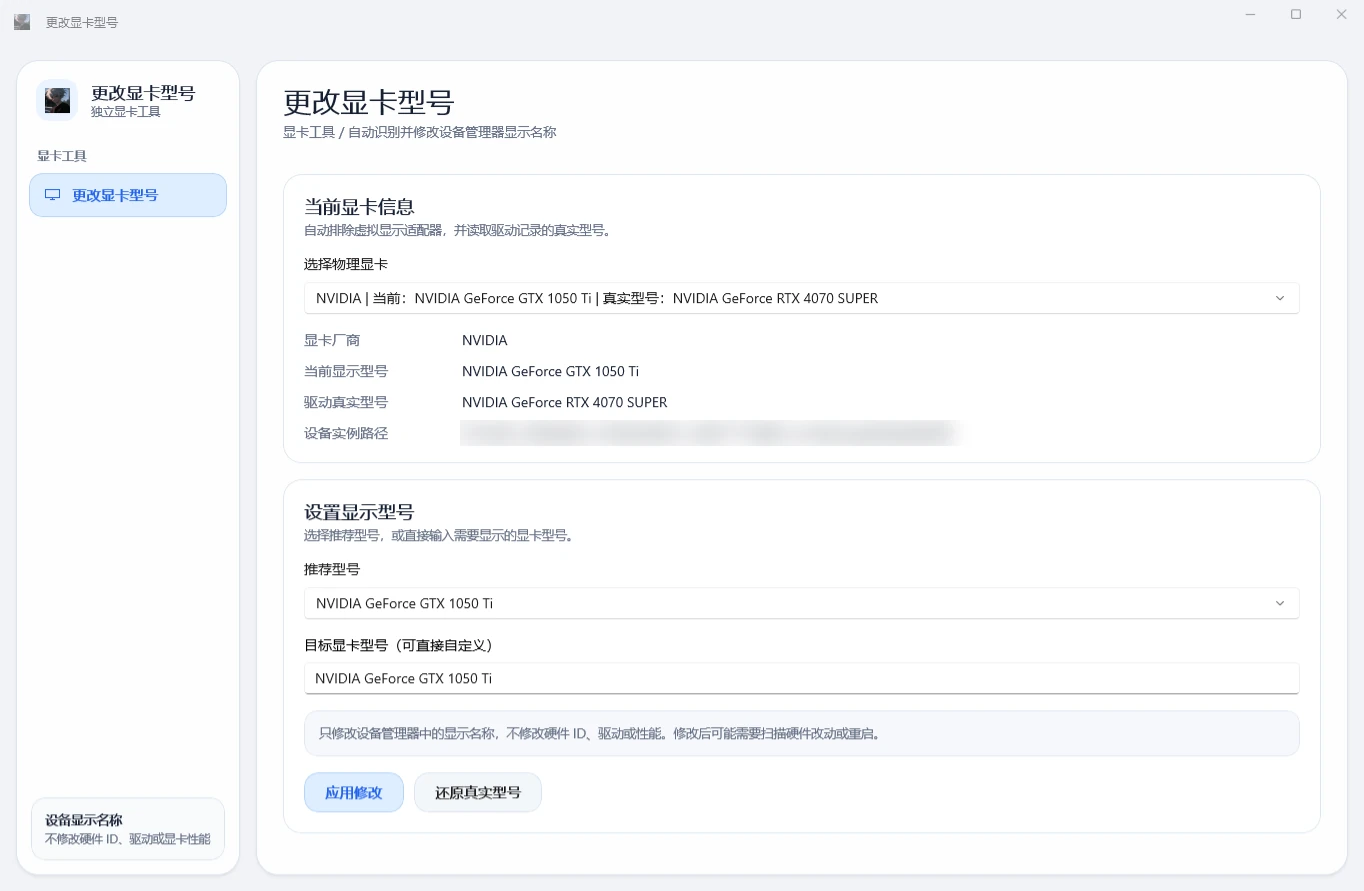Viewport: 1364px width, 891px height.
Task: Click the 显卡厂商 value NVIDIA
Action: click(485, 340)
